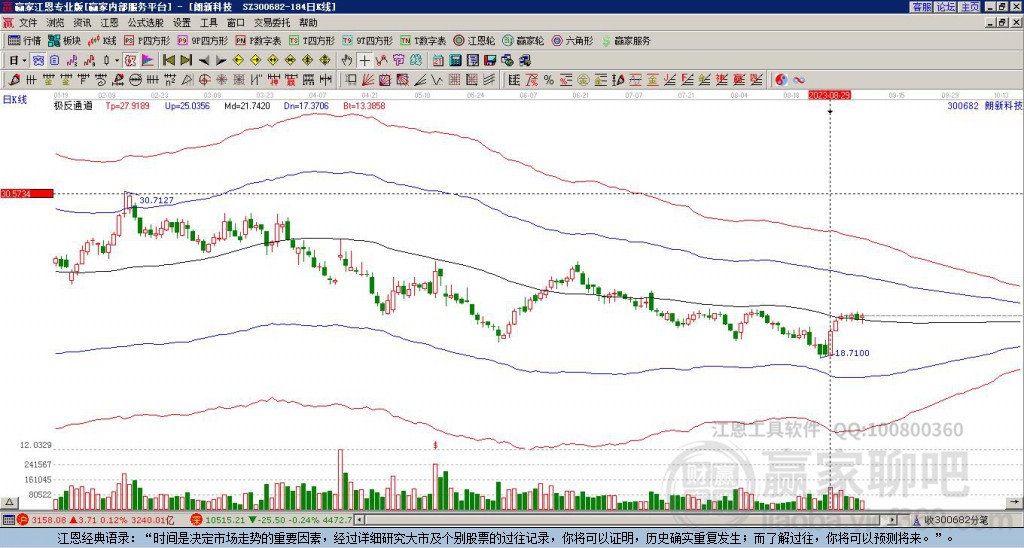
Task: Click the 朗新科技 stock name label
Action: coord(1003,105)
